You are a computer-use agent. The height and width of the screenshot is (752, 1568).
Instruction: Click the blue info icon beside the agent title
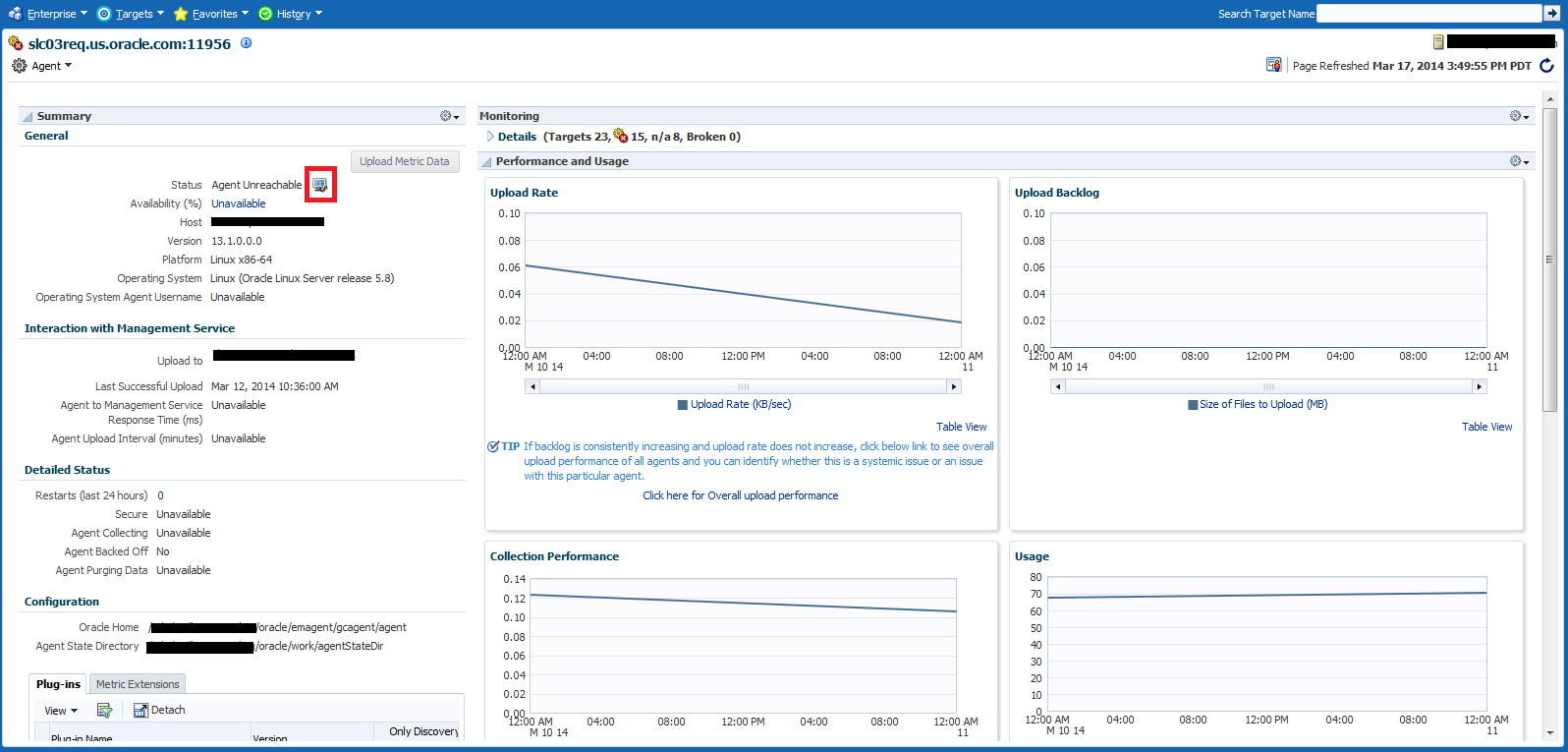[247, 43]
